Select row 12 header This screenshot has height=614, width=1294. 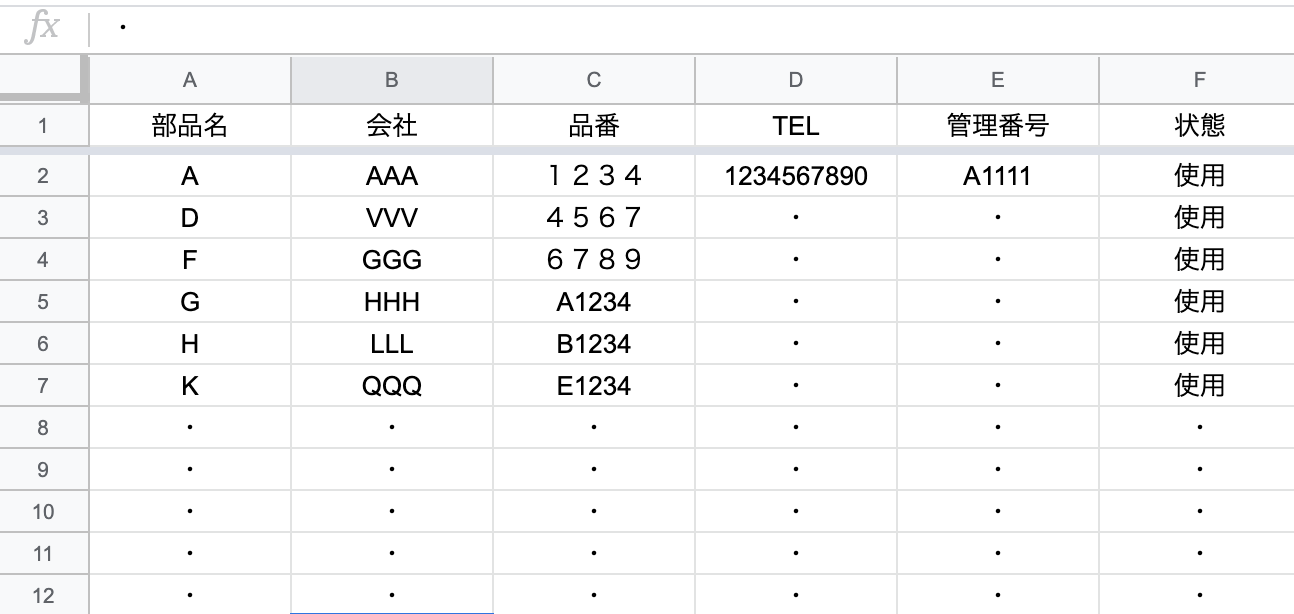pyautogui.click(x=43, y=596)
